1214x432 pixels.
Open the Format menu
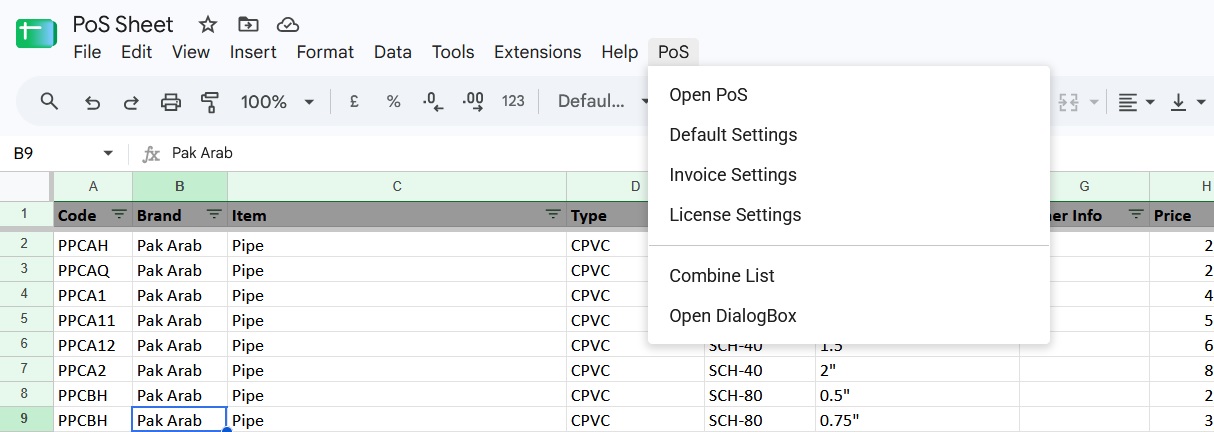tap(325, 52)
